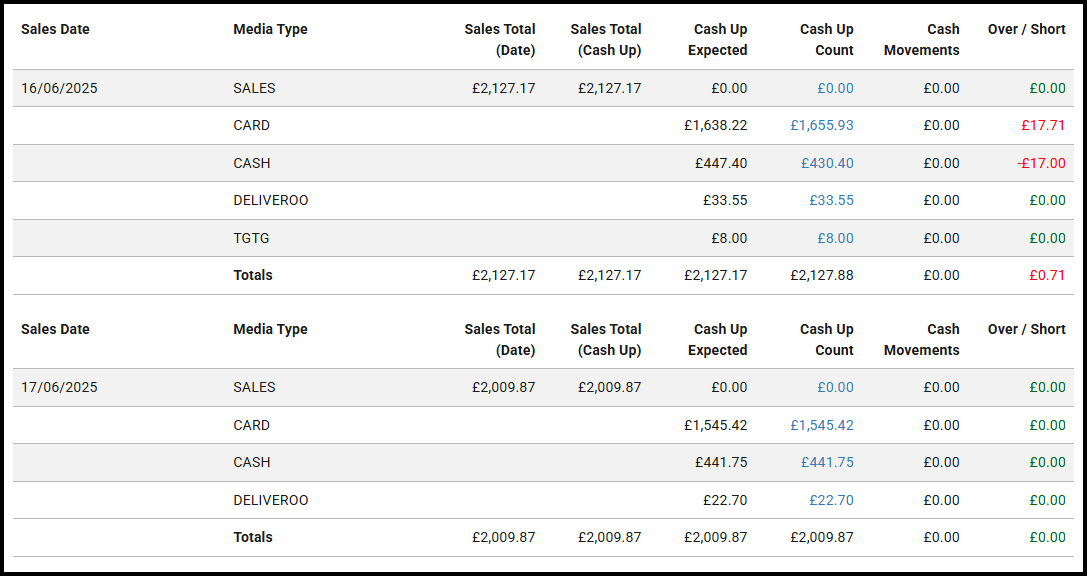
Task: Click the red £17.71 over/short value
Action: click(1043, 125)
